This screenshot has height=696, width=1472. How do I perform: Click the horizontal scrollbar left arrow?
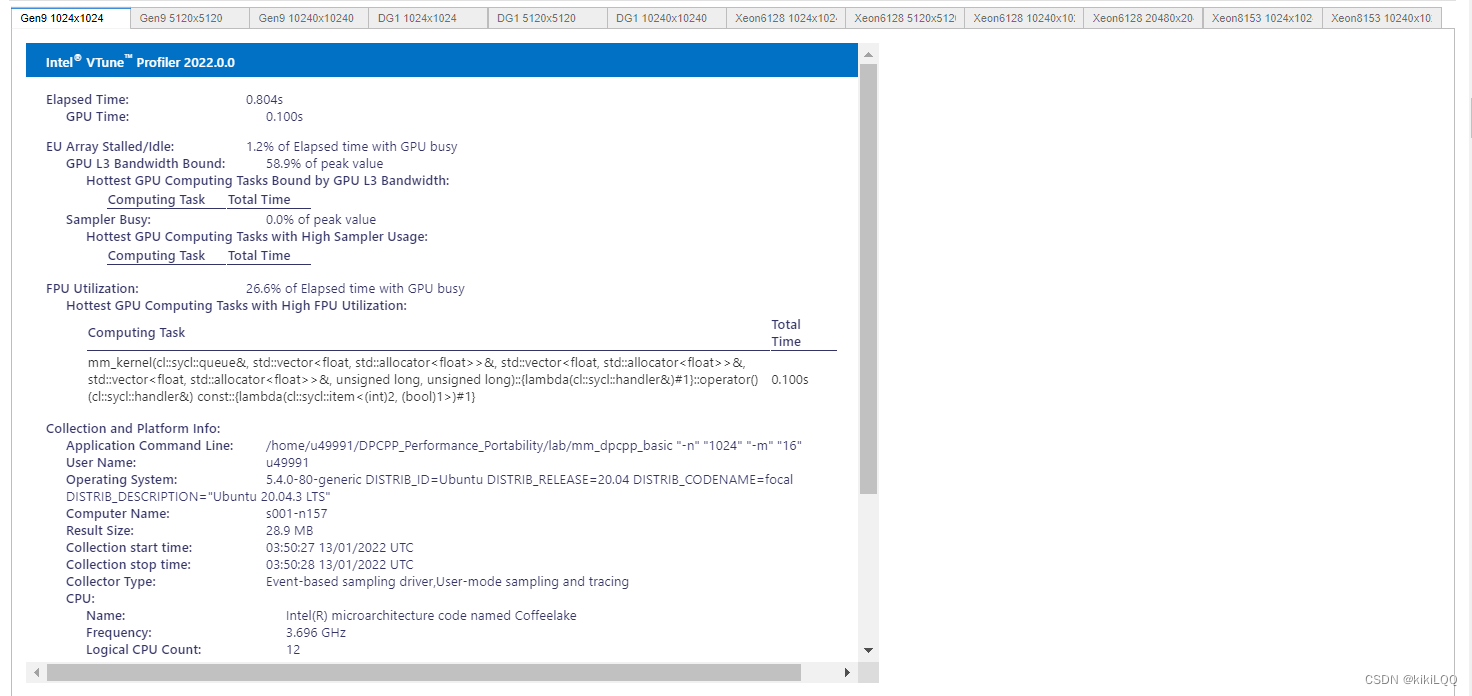tap(36, 672)
